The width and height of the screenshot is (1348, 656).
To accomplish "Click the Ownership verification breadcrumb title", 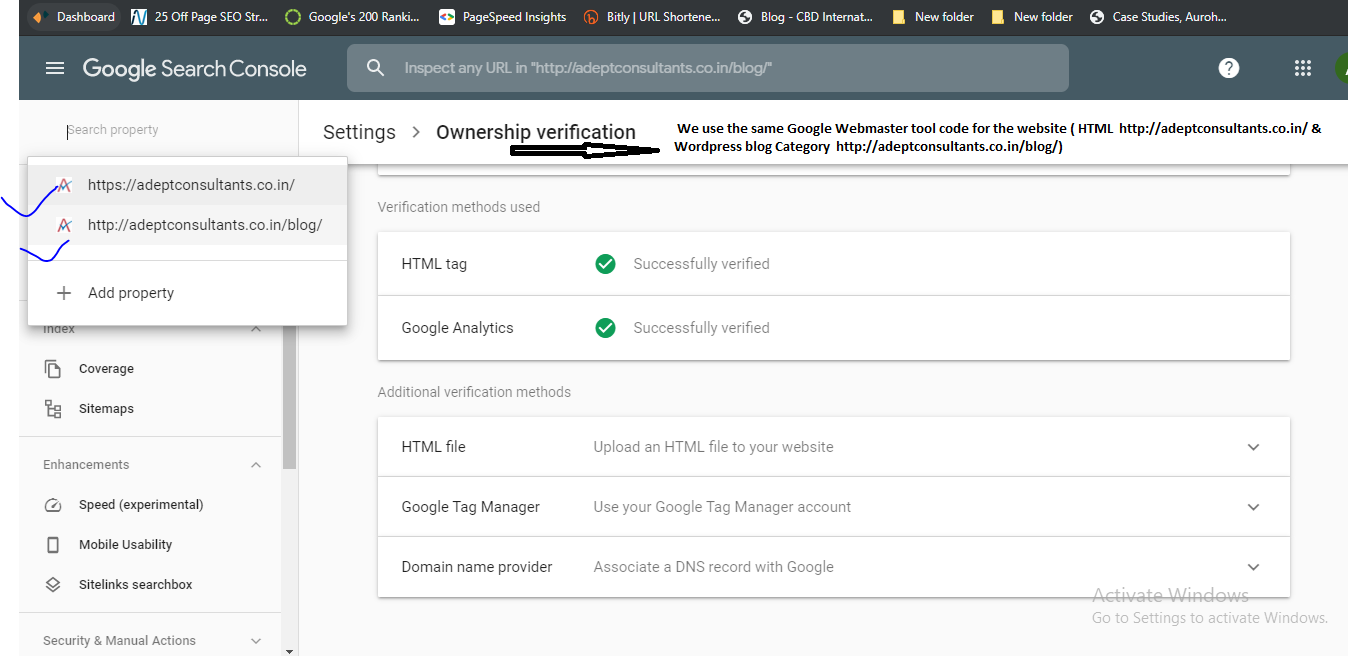I will tap(536, 132).
